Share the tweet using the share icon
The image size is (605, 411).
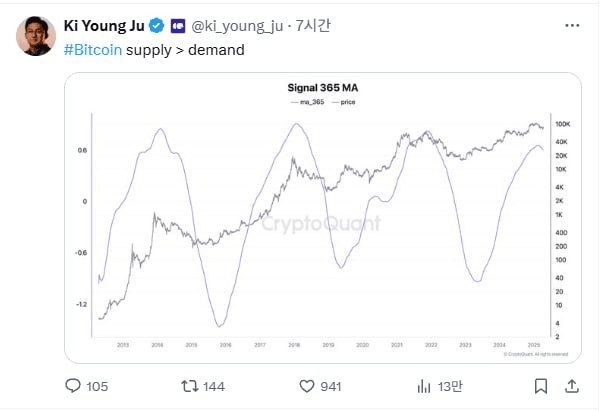[572, 385]
